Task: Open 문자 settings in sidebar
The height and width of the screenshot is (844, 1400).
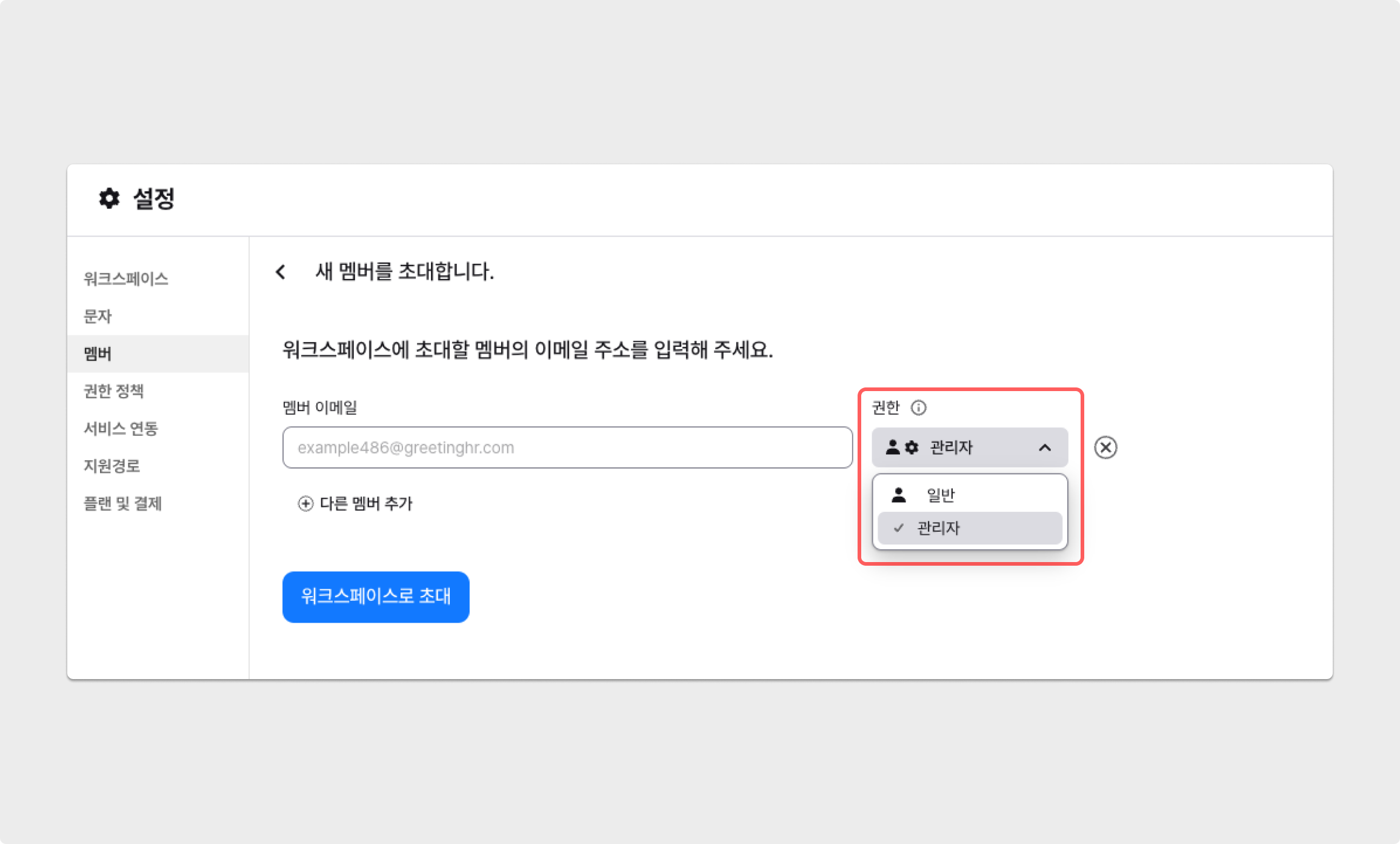Action: pyautogui.click(x=98, y=316)
